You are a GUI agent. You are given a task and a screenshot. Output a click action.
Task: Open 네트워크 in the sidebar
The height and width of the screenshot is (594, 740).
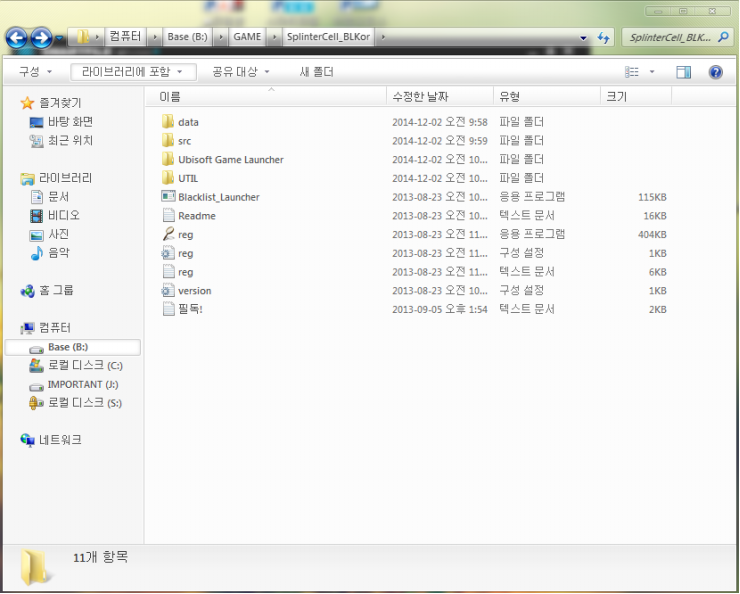[51, 440]
